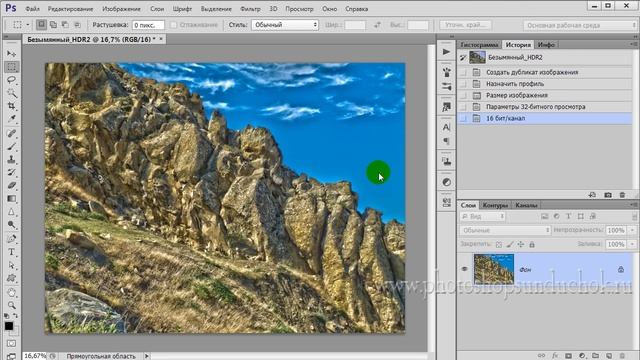Select the Lasso tool
640x360 pixels.
(x=11, y=80)
